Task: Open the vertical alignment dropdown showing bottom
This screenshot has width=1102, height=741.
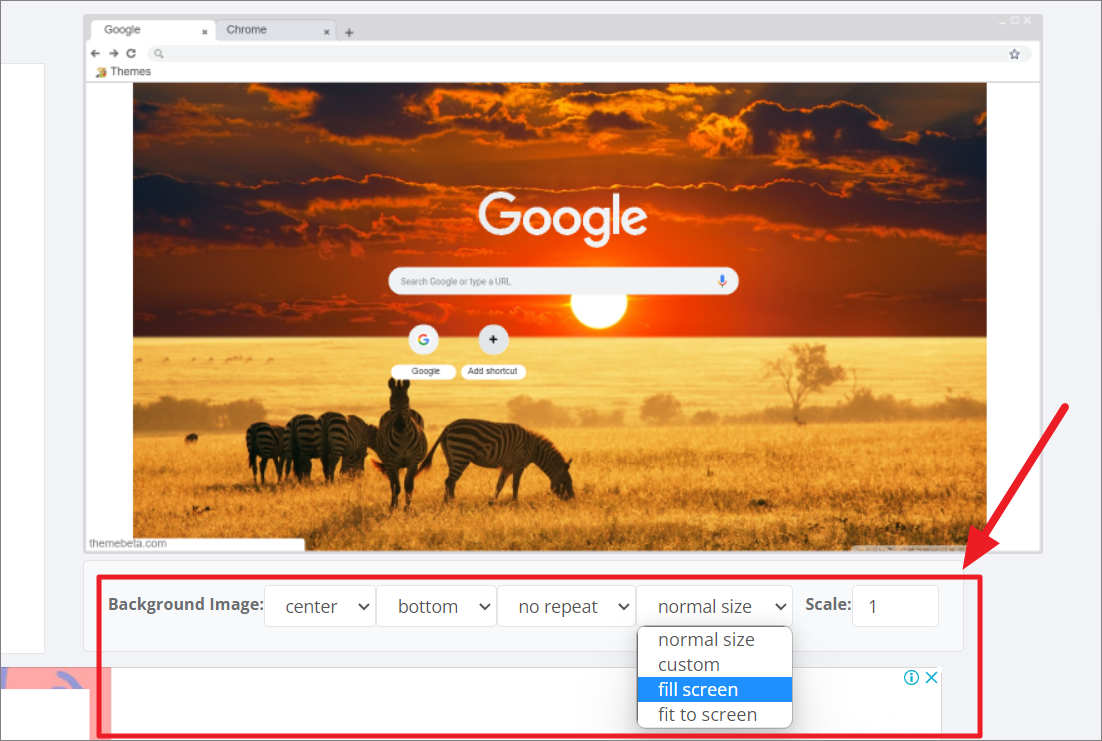Action: [436, 605]
